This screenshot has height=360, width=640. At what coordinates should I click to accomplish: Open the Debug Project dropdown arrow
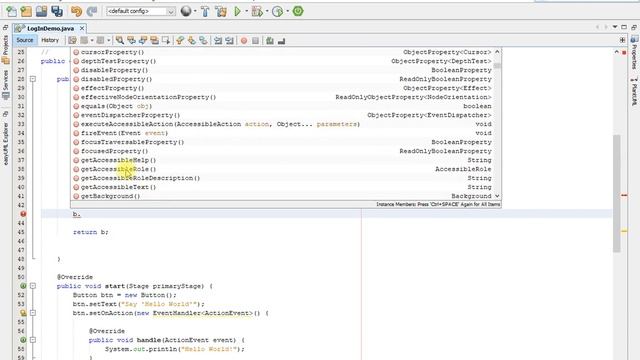click(267, 11)
